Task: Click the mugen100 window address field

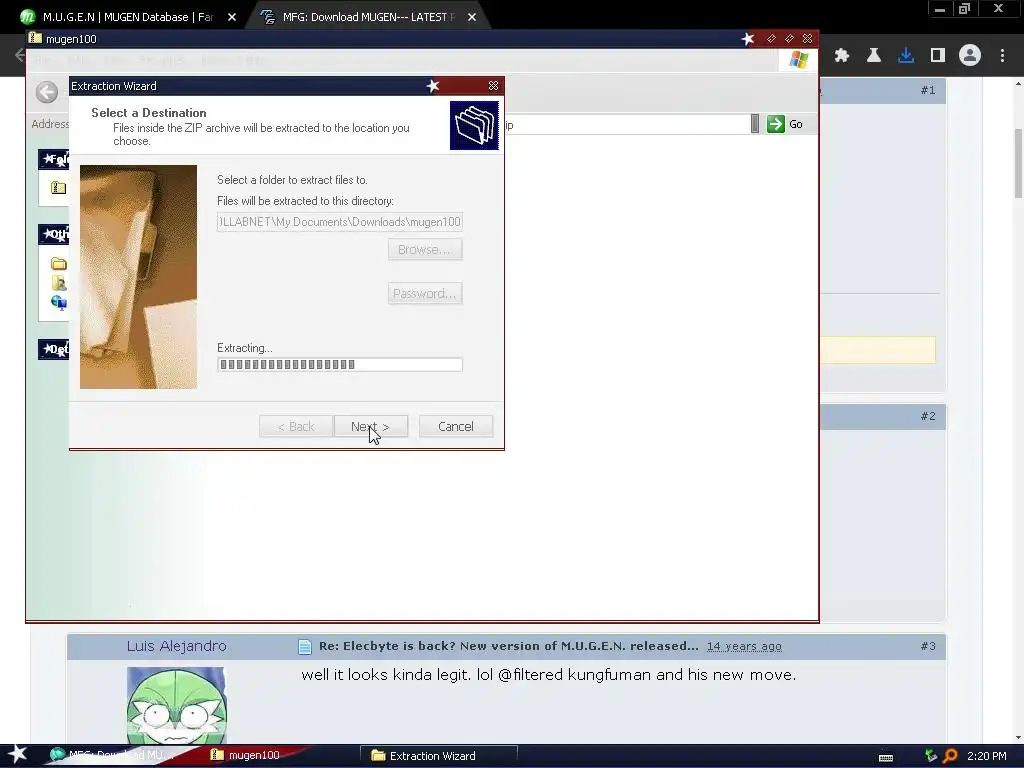Action: [627, 124]
